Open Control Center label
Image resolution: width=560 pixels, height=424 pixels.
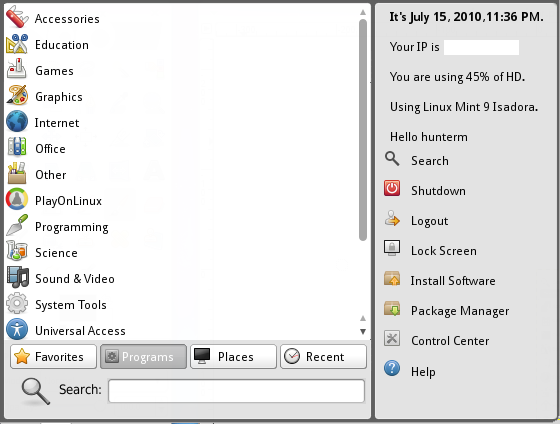[450, 341]
